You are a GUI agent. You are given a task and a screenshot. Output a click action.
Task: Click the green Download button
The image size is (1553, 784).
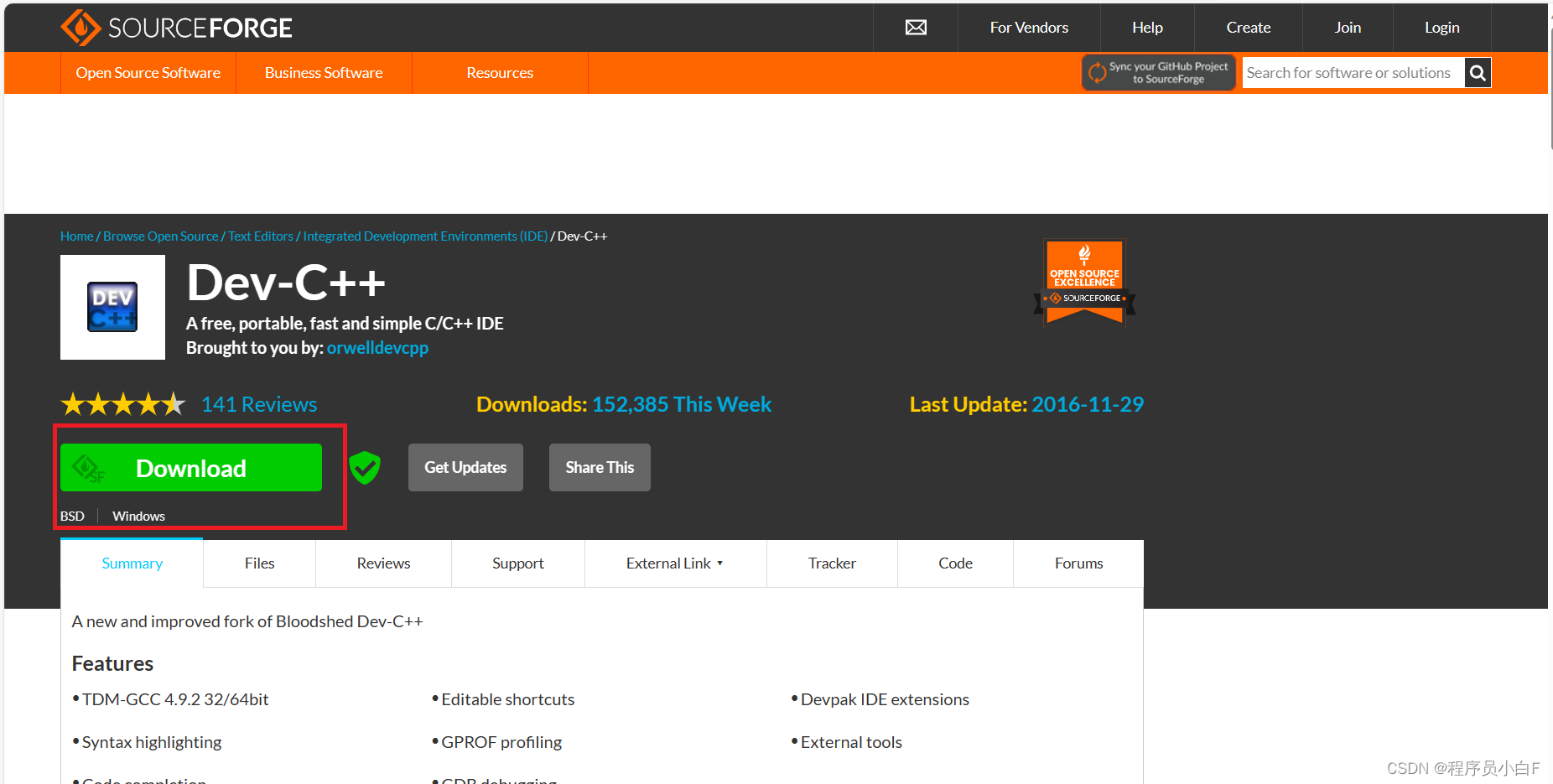click(190, 467)
